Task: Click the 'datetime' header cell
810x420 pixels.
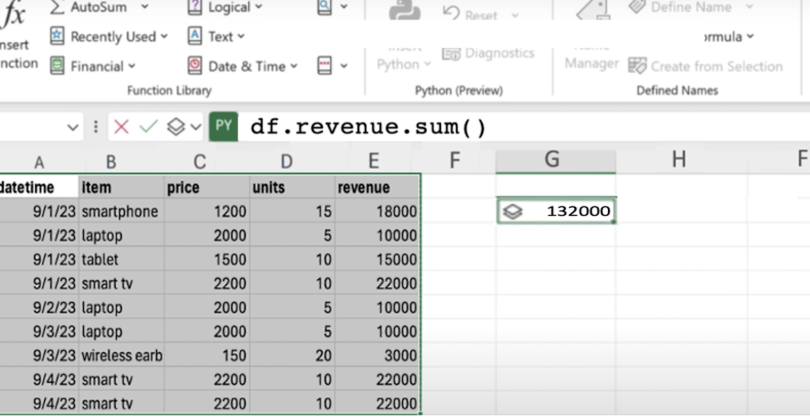Action: pos(39,187)
